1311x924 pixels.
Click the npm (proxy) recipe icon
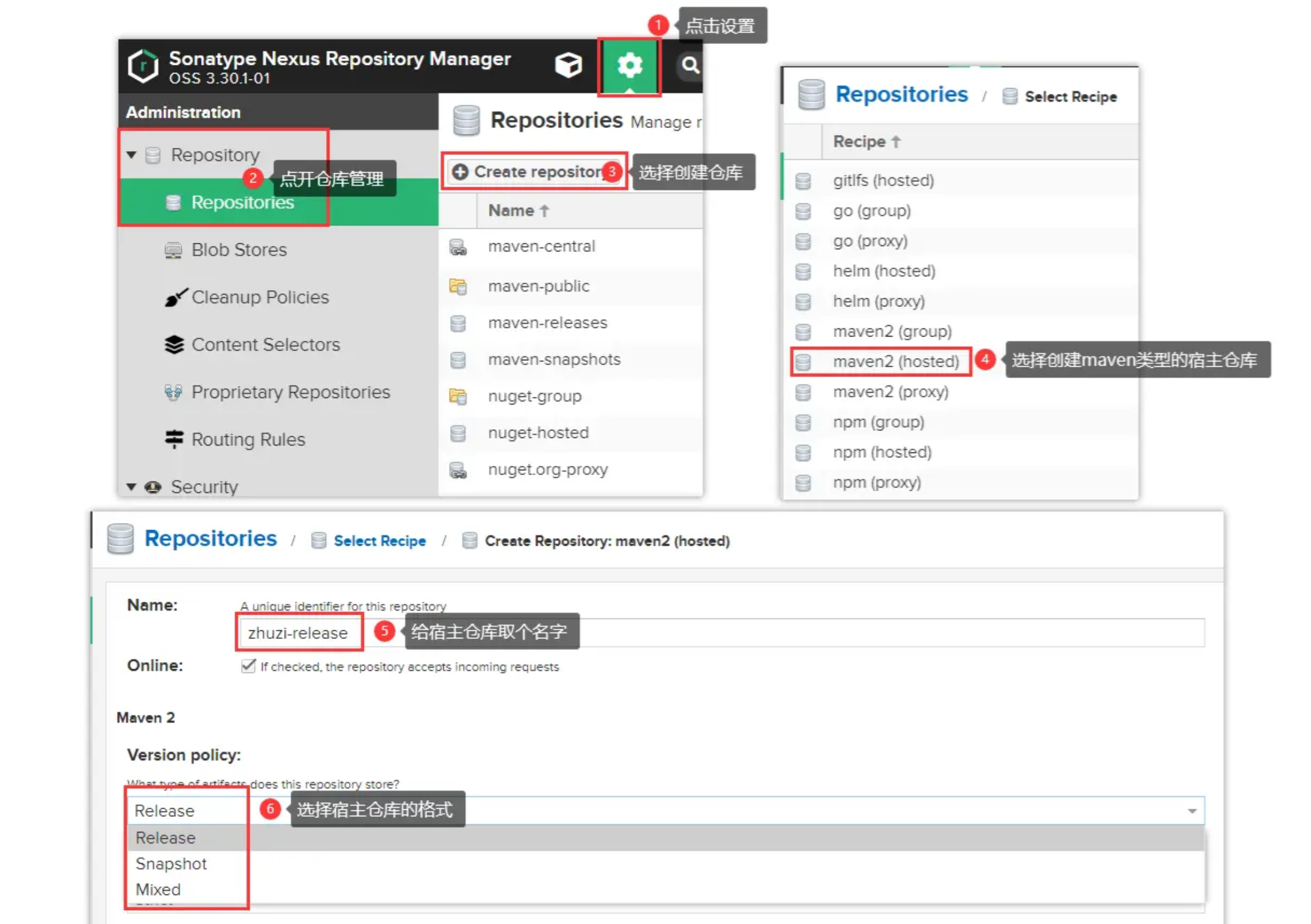click(803, 483)
